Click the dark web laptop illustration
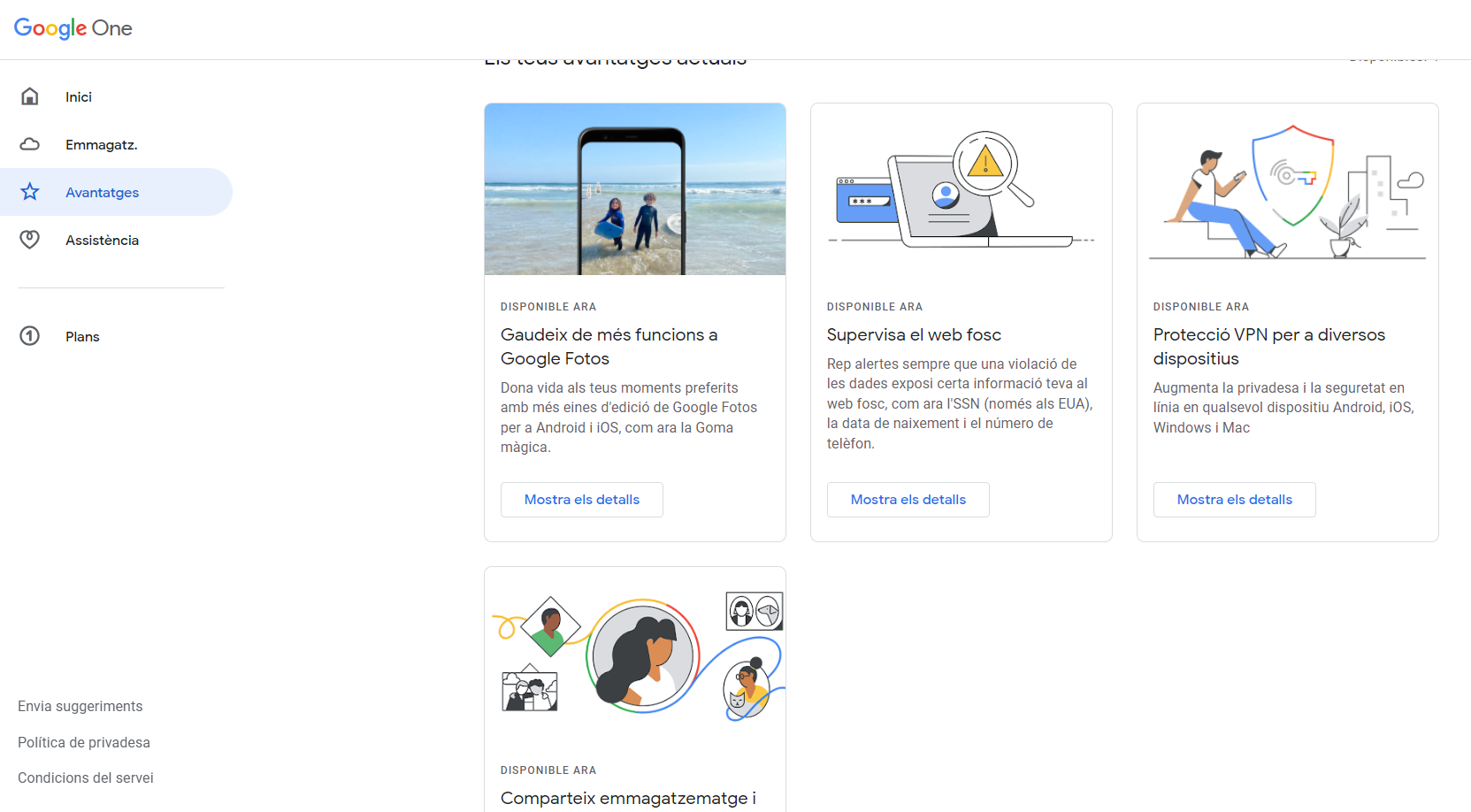 (962, 189)
